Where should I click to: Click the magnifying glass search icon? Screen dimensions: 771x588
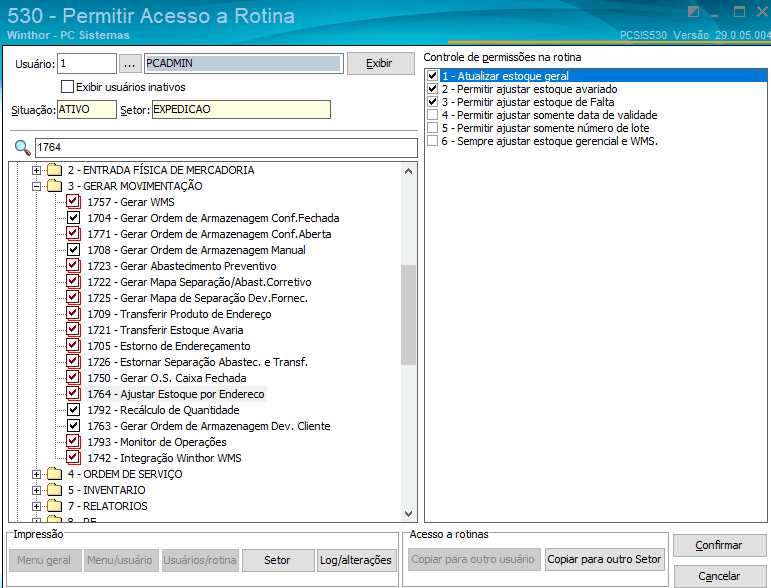(x=22, y=147)
